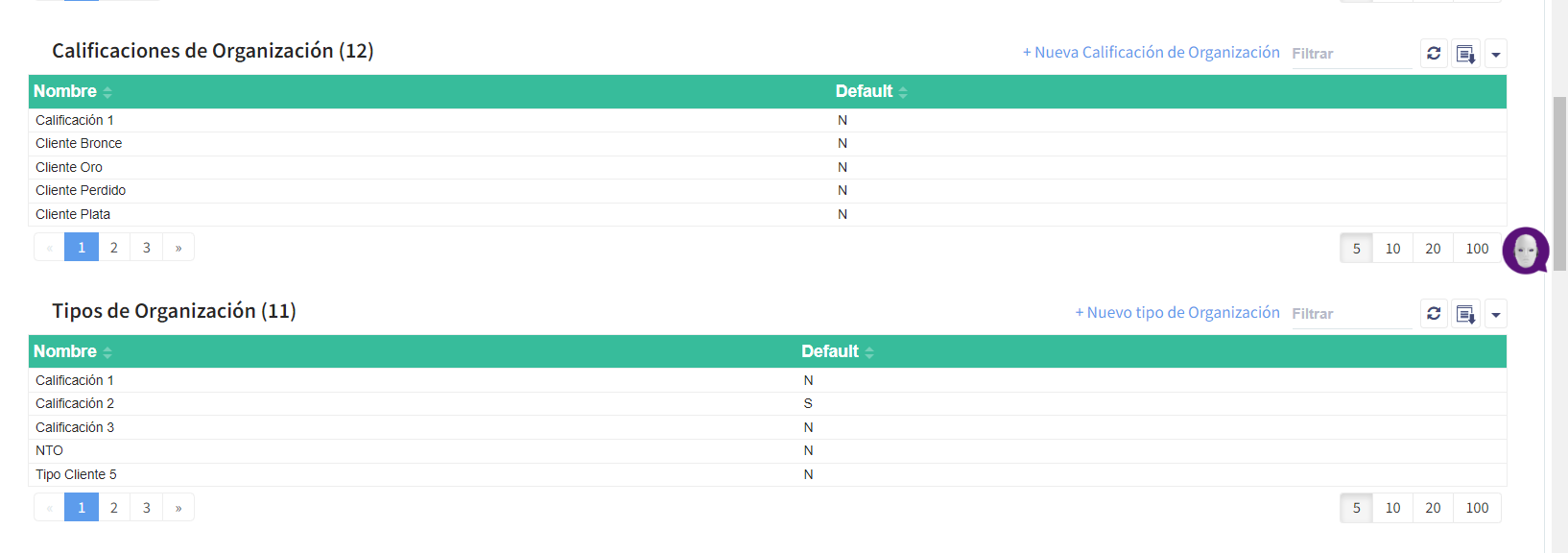Show 20 rows per page in Tipos
The image size is (1568, 553).
tap(1433, 508)
